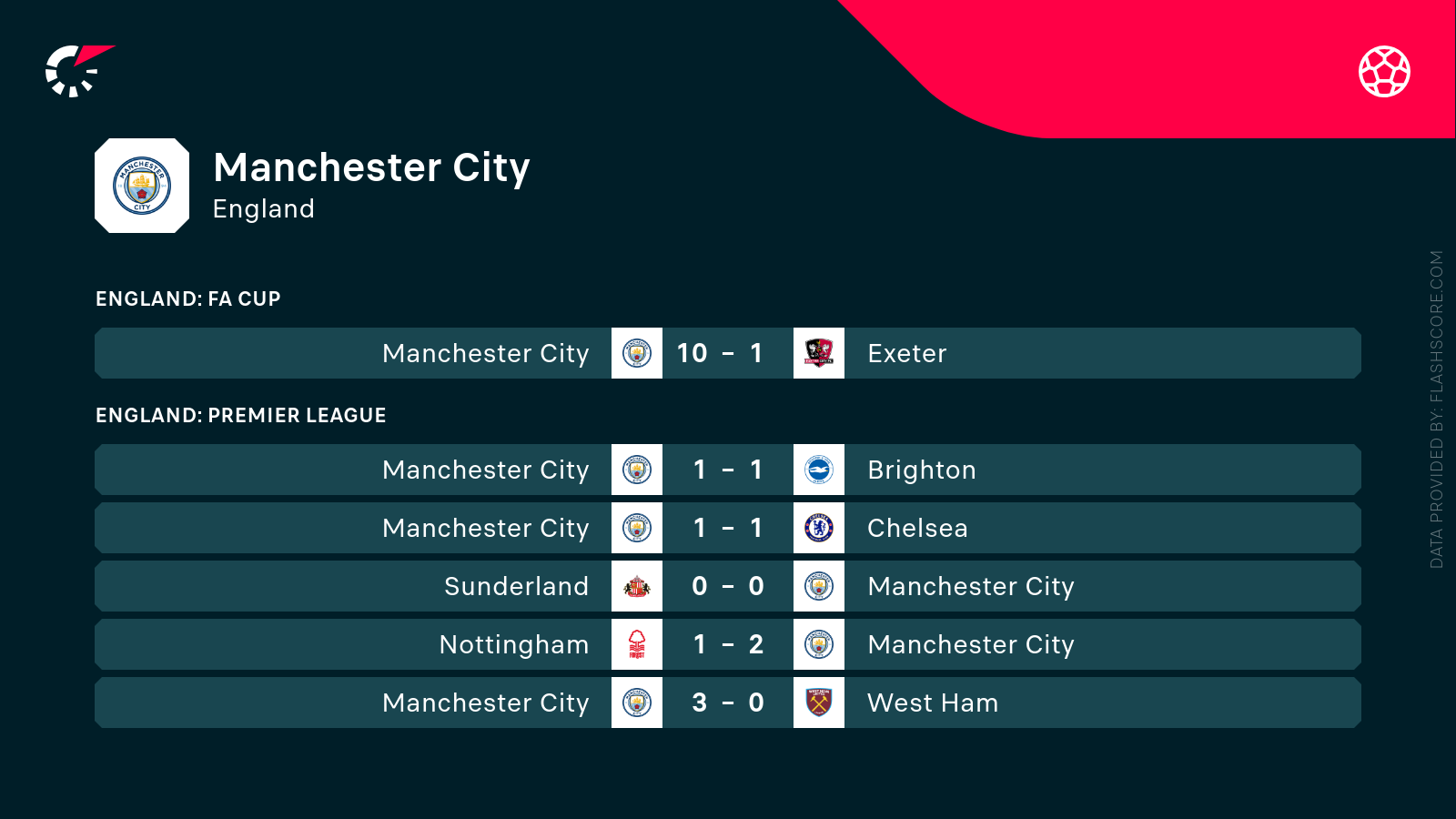
Task: Click the football icon at top right
Action: coord(1384,71)
